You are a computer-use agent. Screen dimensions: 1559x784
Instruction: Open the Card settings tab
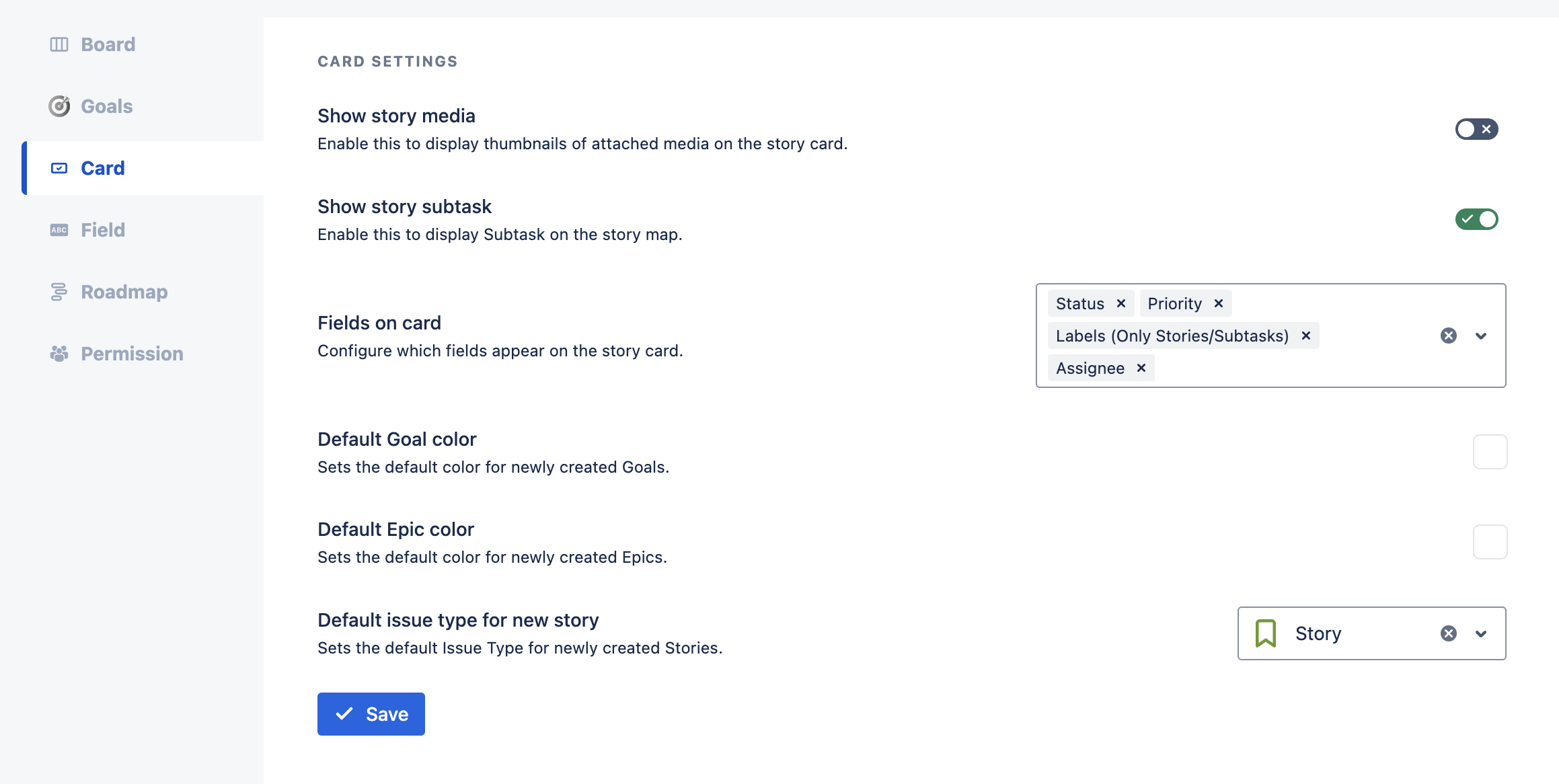(x=102, y=168)
